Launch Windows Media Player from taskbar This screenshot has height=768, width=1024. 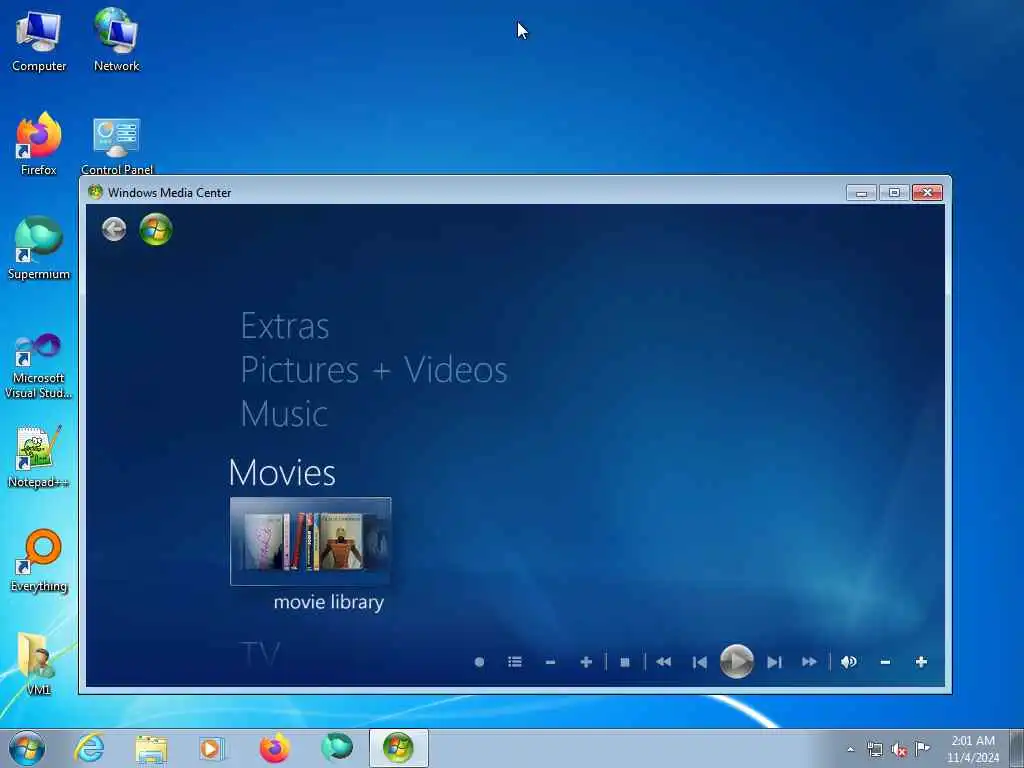coord(211,748)
